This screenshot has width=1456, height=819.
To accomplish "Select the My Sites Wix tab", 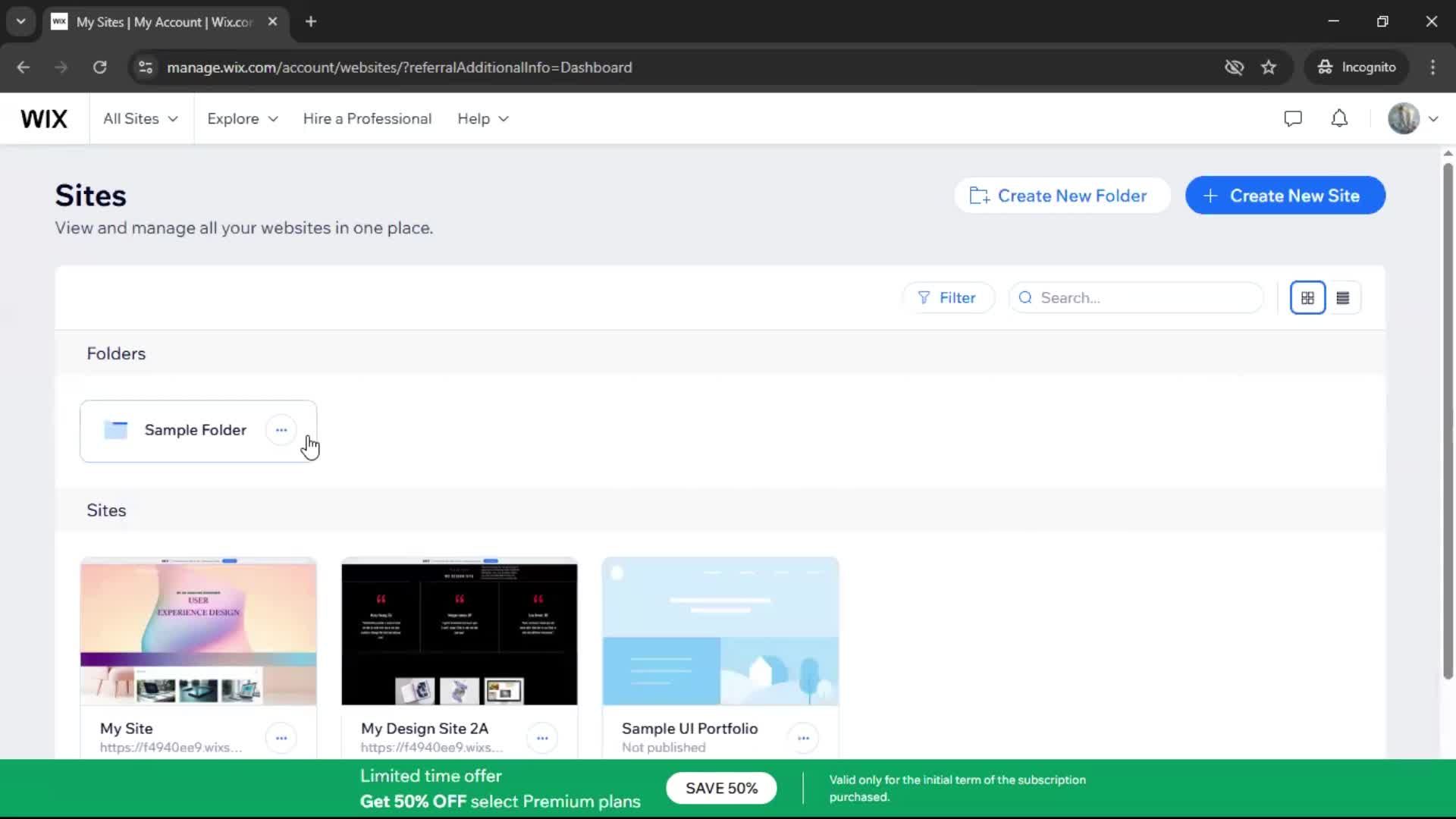I will click(165, 22).
